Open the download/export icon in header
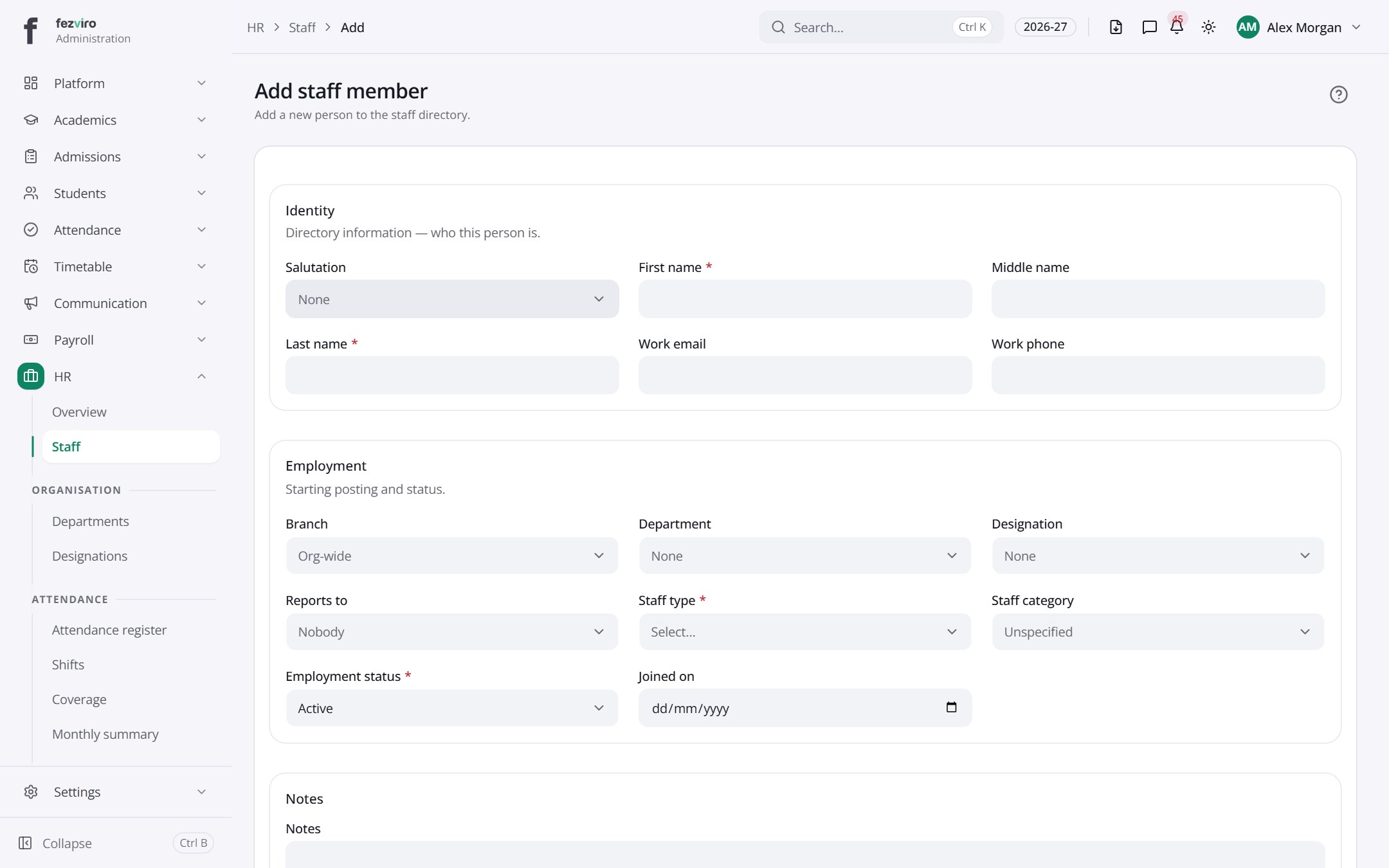This screenshot has width=1389, height=868. (1116, 27)
